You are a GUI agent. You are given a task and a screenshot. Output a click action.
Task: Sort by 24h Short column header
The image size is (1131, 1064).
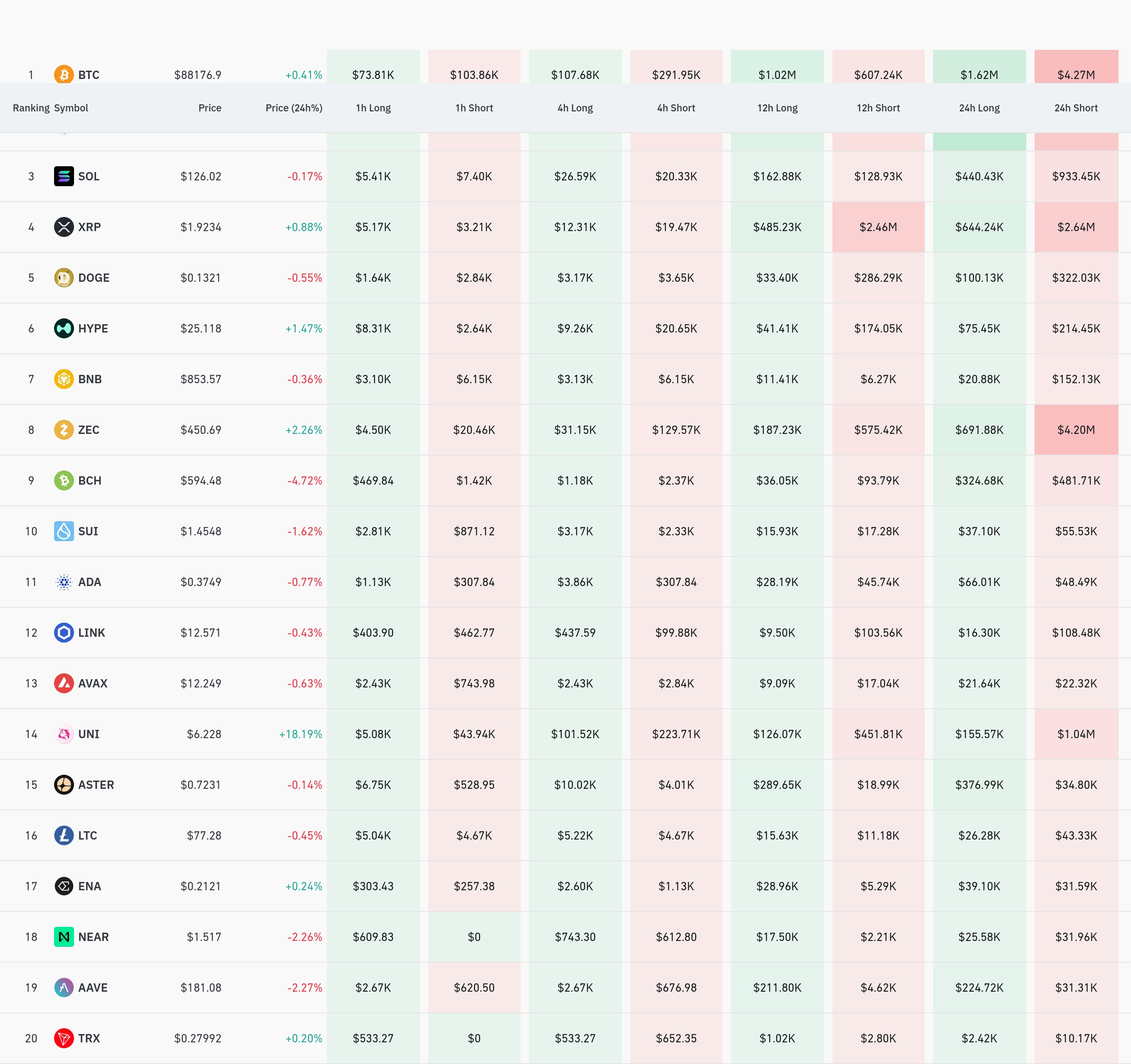1075,108
